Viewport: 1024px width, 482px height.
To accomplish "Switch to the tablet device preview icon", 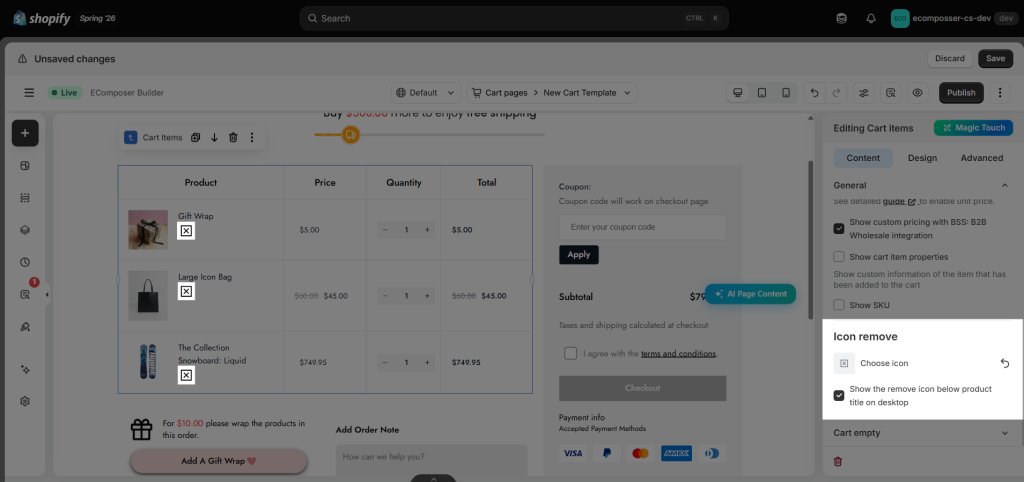I will coord(761,93).
